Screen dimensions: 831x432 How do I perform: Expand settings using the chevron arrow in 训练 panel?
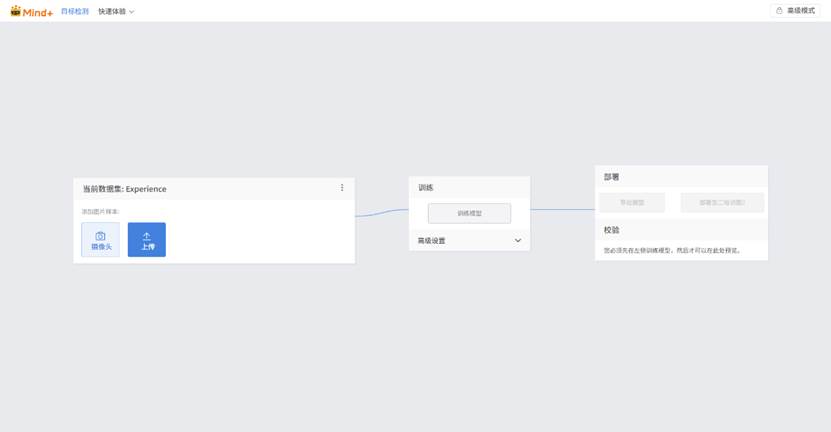tap(518, 241)
